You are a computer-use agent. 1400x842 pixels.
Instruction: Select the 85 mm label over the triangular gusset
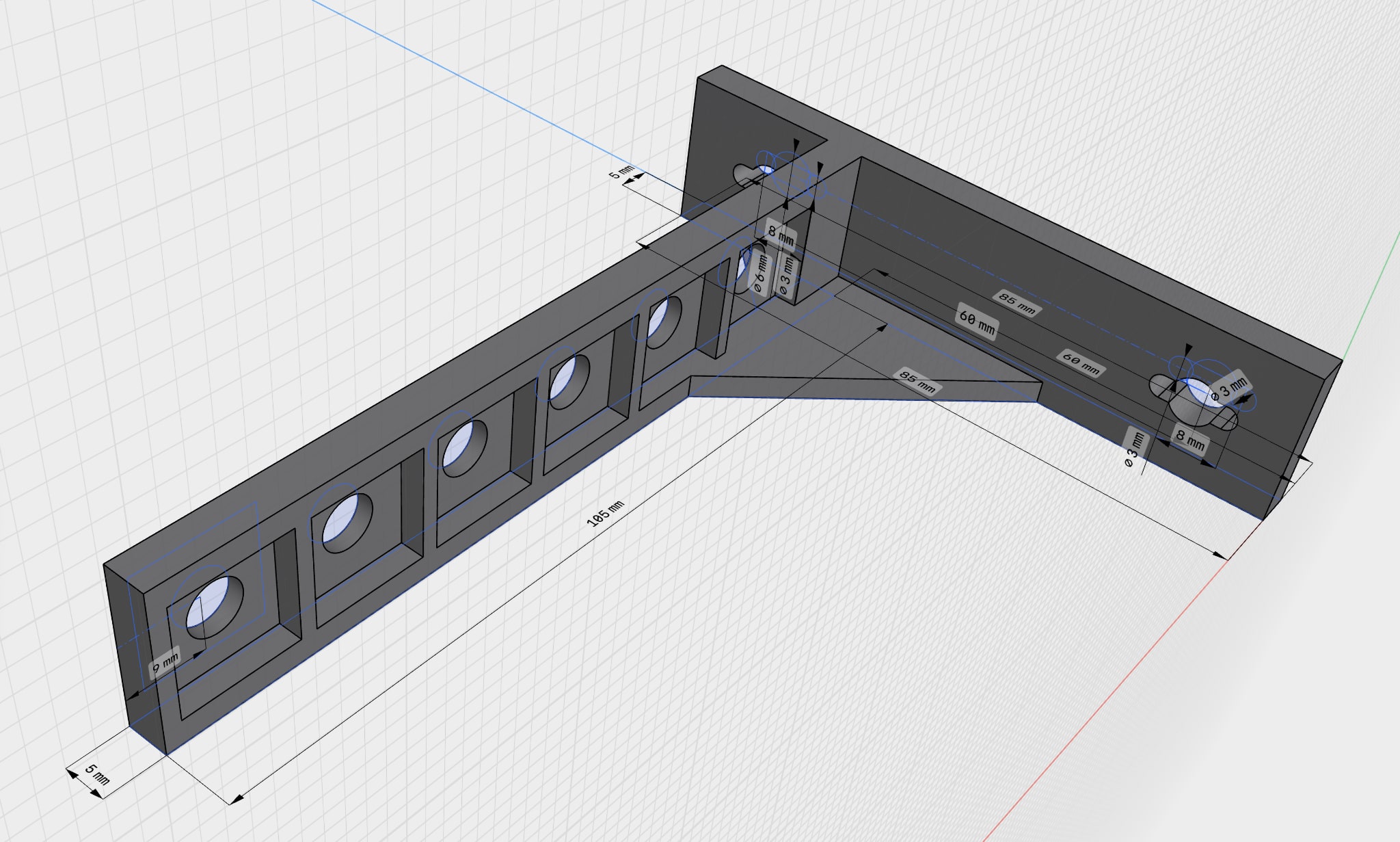click(x=917, y=382)
